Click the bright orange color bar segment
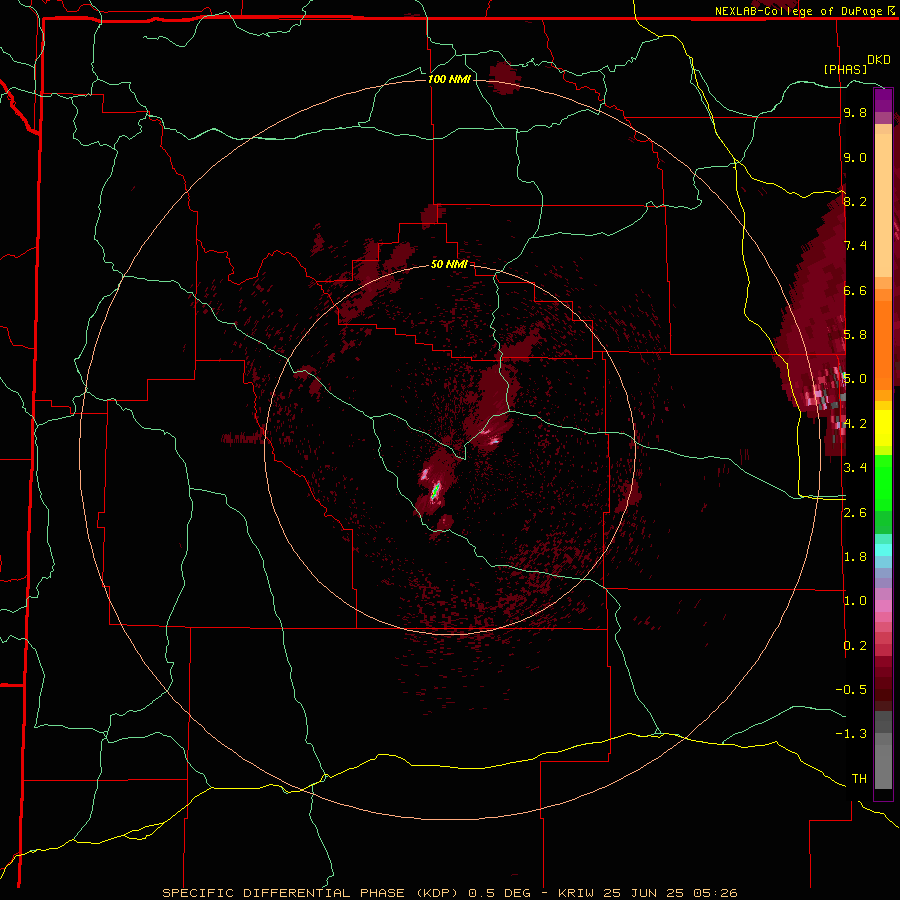This screenshot has height=900, width=900. (x=883, y=344)
